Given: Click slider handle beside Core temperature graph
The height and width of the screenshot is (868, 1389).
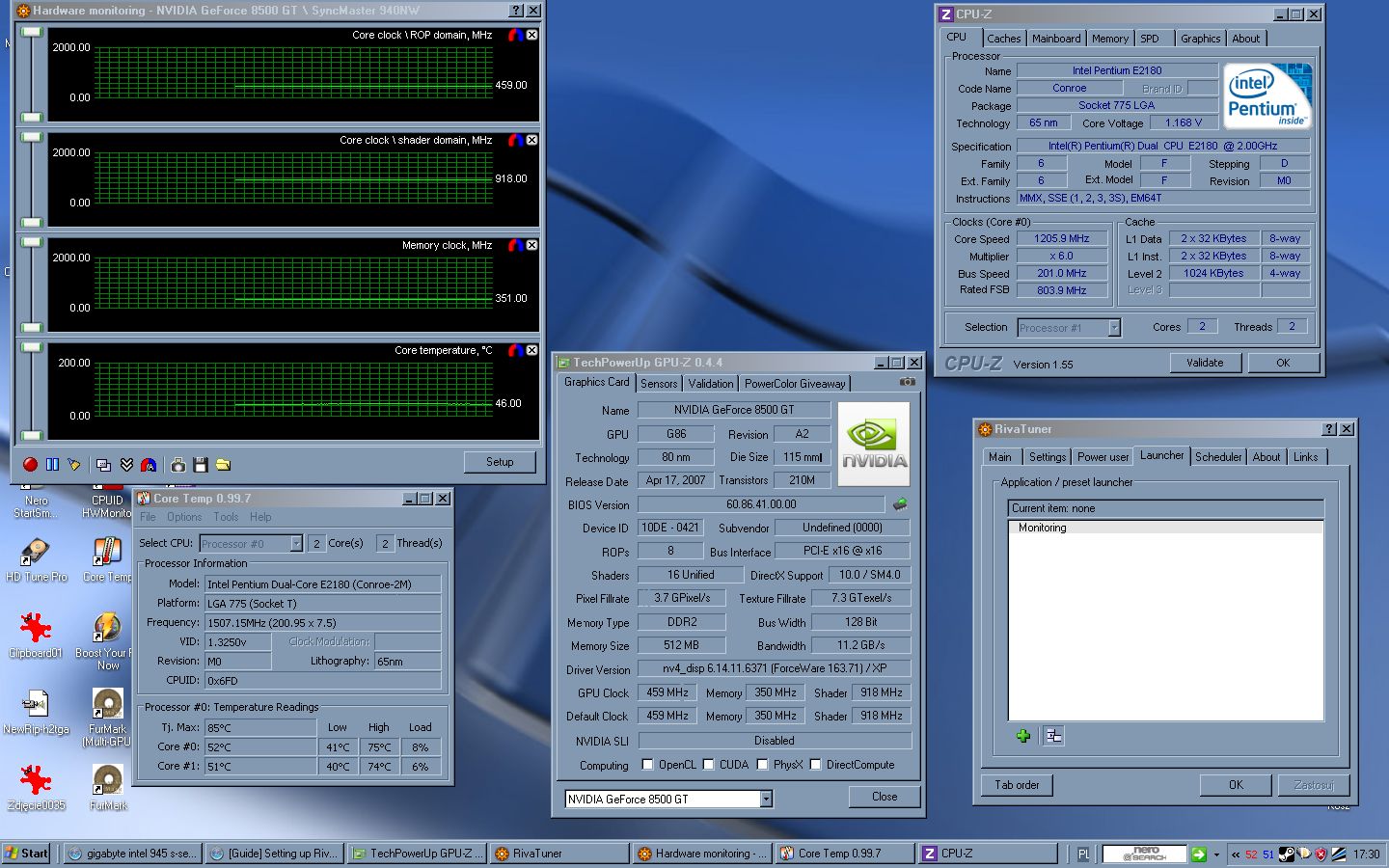Looking at the screenshot, I should [32, 347].
